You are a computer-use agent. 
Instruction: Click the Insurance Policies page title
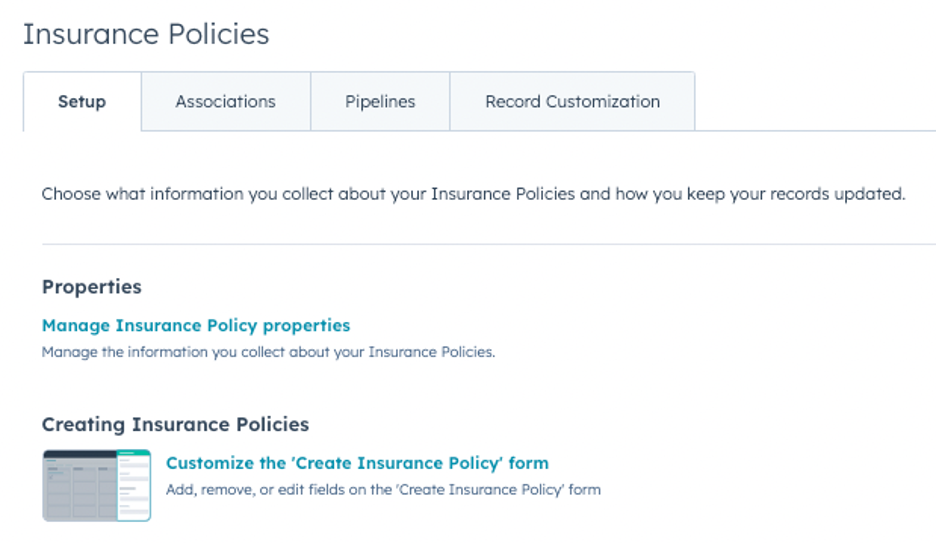click(x=146, y=34)
